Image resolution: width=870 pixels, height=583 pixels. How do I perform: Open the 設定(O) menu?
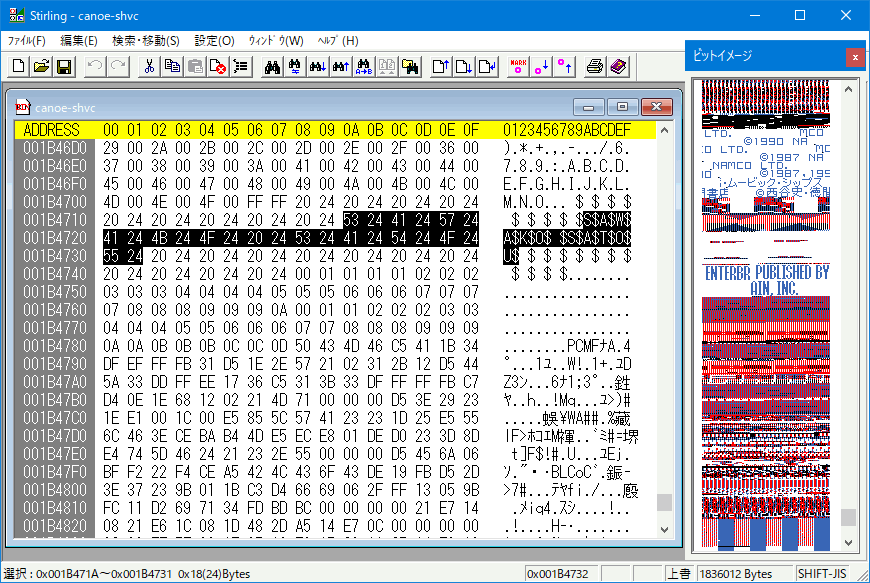click(214, 41)
